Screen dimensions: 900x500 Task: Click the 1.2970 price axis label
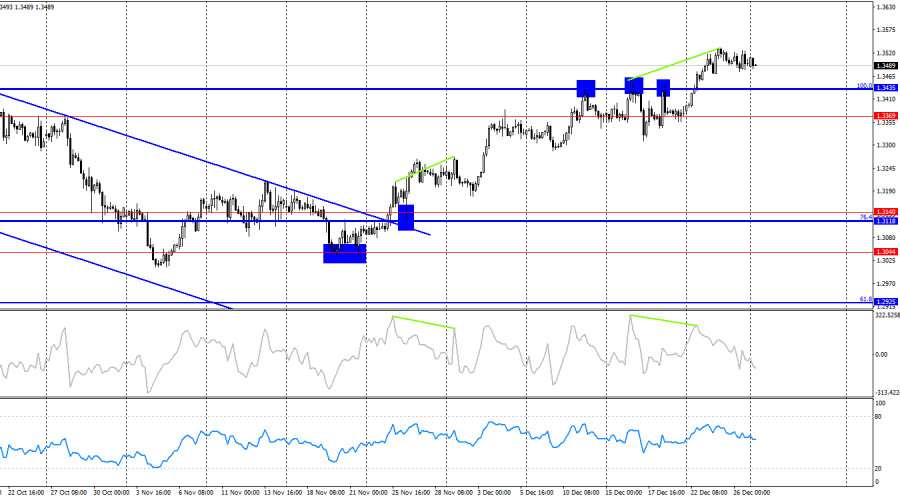pos(887,284)
